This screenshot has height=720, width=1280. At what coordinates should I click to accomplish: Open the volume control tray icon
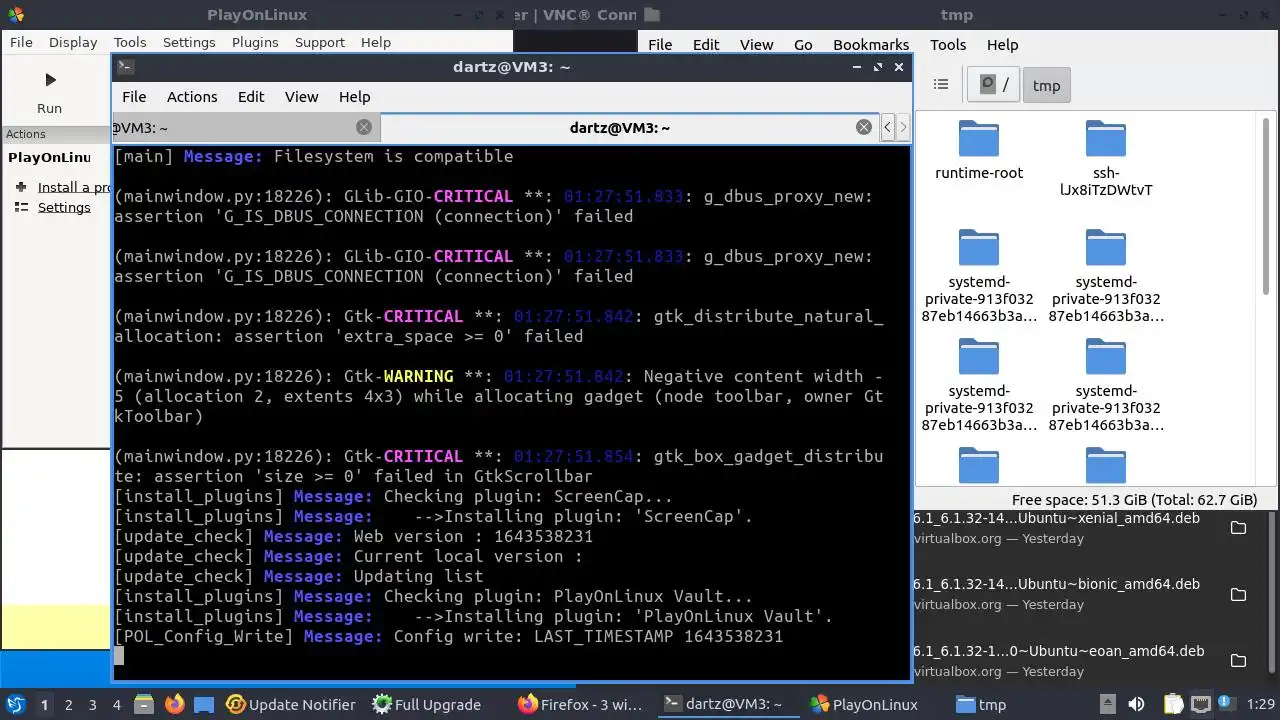(1136, 704)
